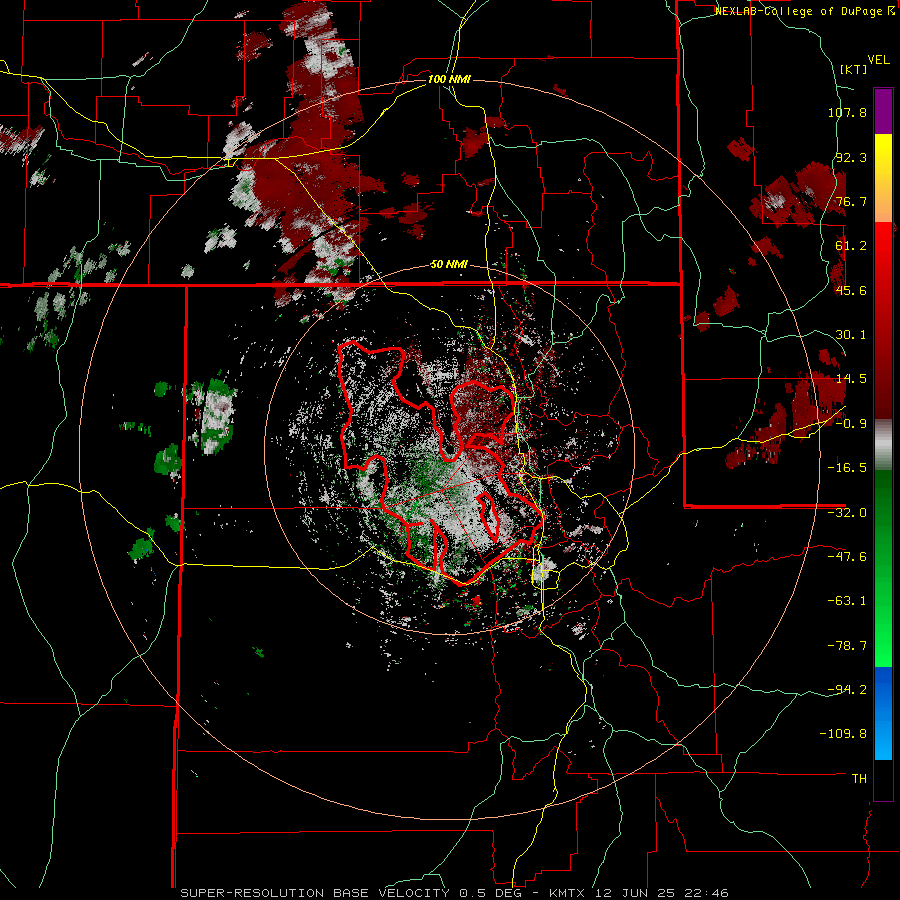Select the -63.1 velocity scale value
The image size is (900, 900).
(x=847, y=601)
